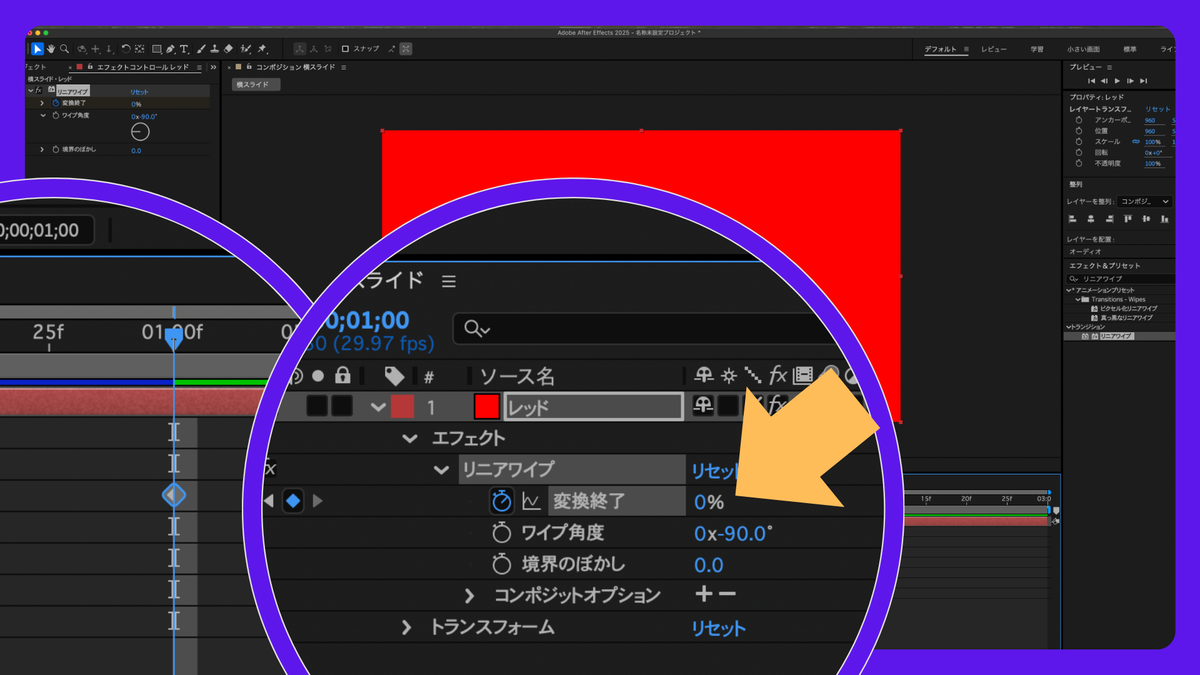
Task: Select the Puppet Pin tool
Action: (262, 49)
